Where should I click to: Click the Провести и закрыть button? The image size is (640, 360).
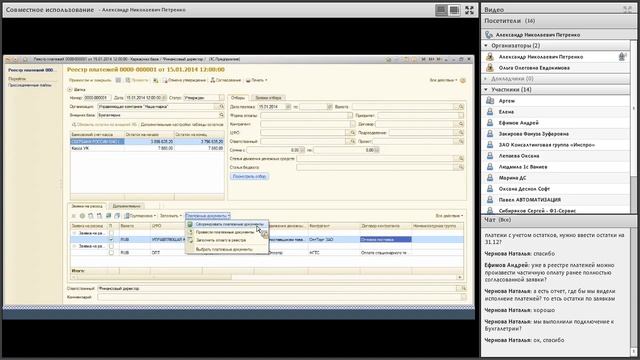click(90, 80)
